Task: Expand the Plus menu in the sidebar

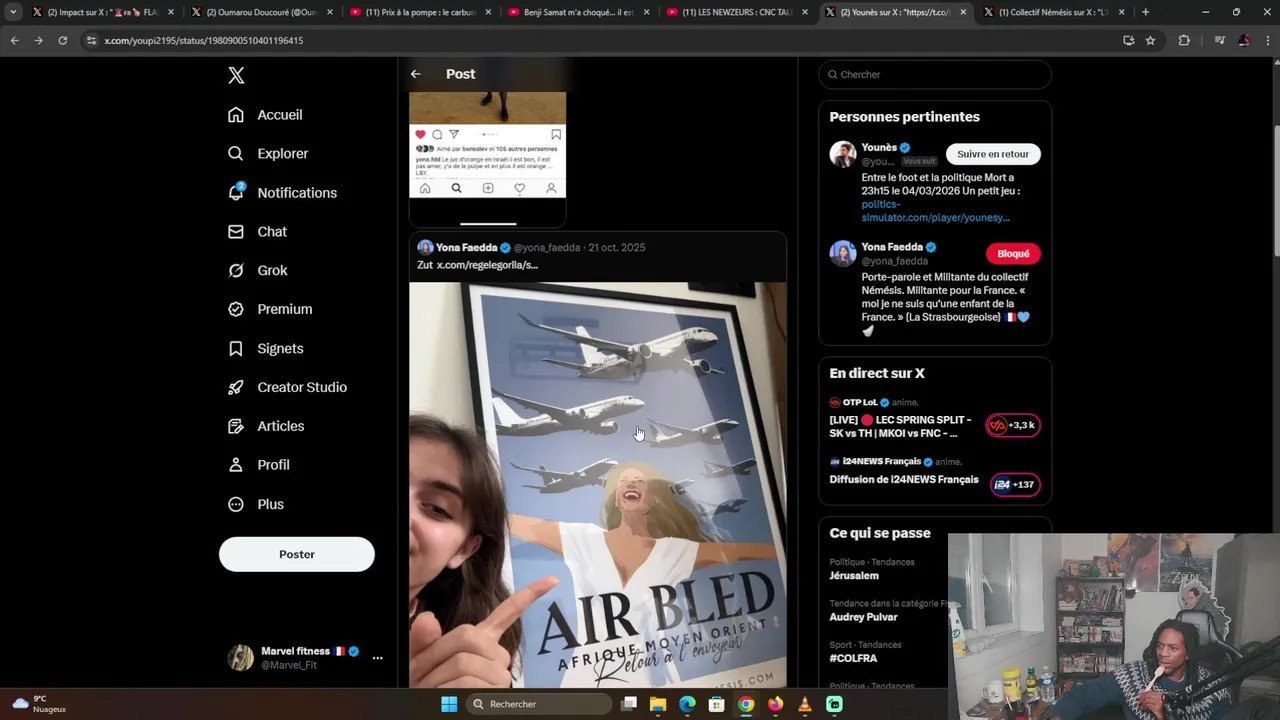Action: point(255,505)
